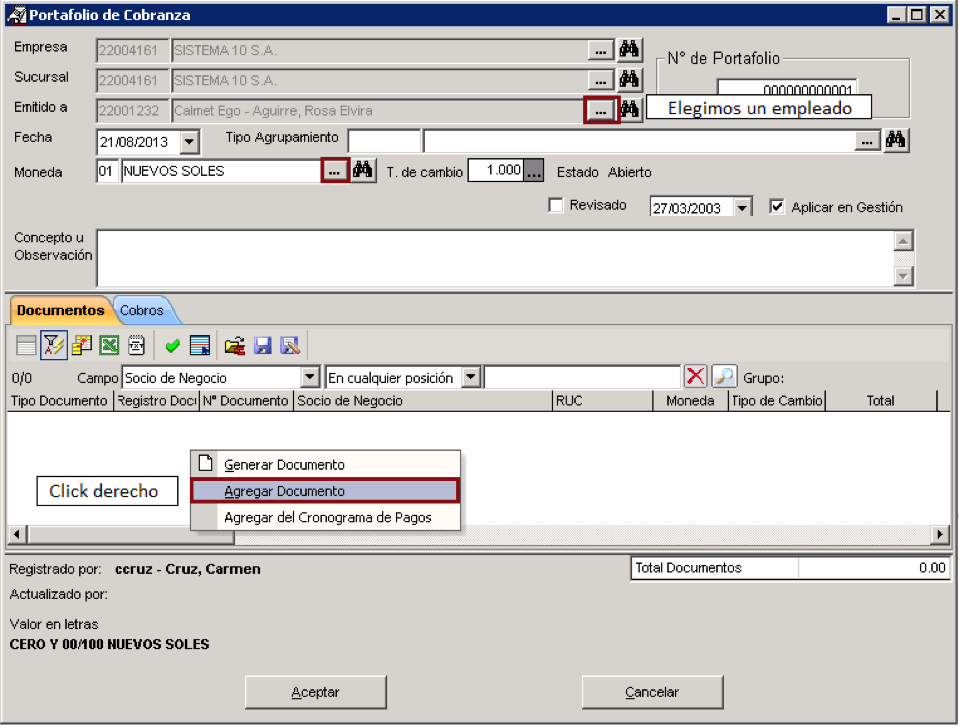Open the En cualquier posición dropdown
964x727 pixels.
(x=471, y=376)
